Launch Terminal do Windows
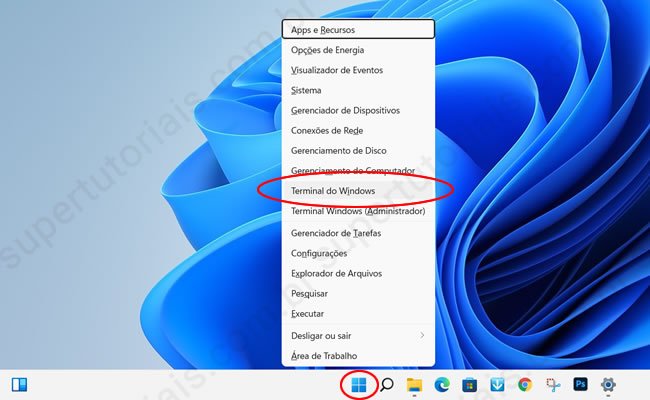The width and height of the screenshot is (650, 400). click(358, 191)
